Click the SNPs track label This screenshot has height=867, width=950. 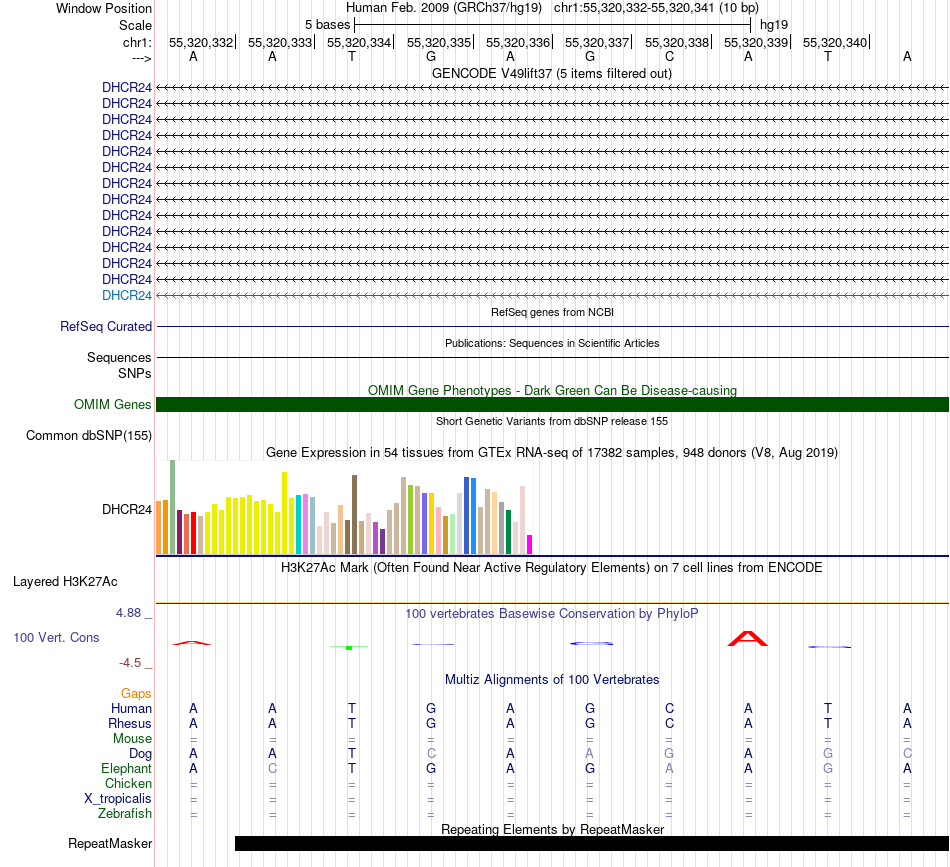pyautogui.click(x=135, y=373)
